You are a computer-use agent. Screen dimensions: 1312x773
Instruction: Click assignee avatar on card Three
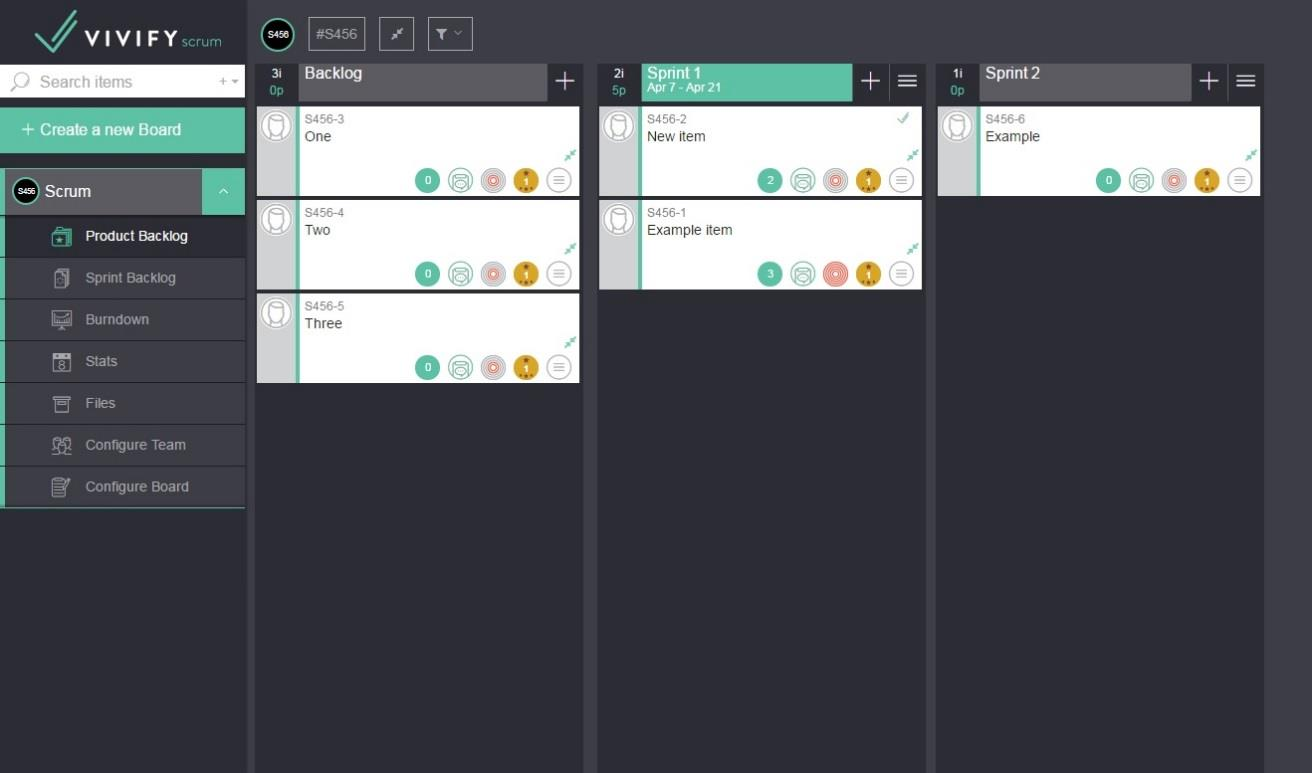[276, 313]
